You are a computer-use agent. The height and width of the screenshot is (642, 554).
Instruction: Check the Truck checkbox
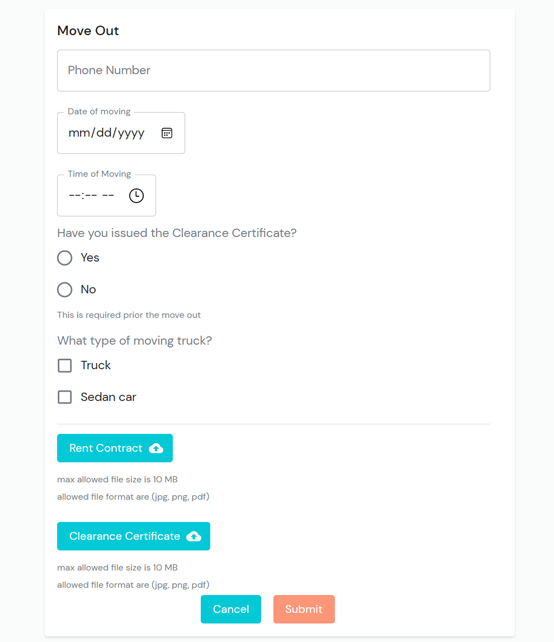tap(65, 365)
